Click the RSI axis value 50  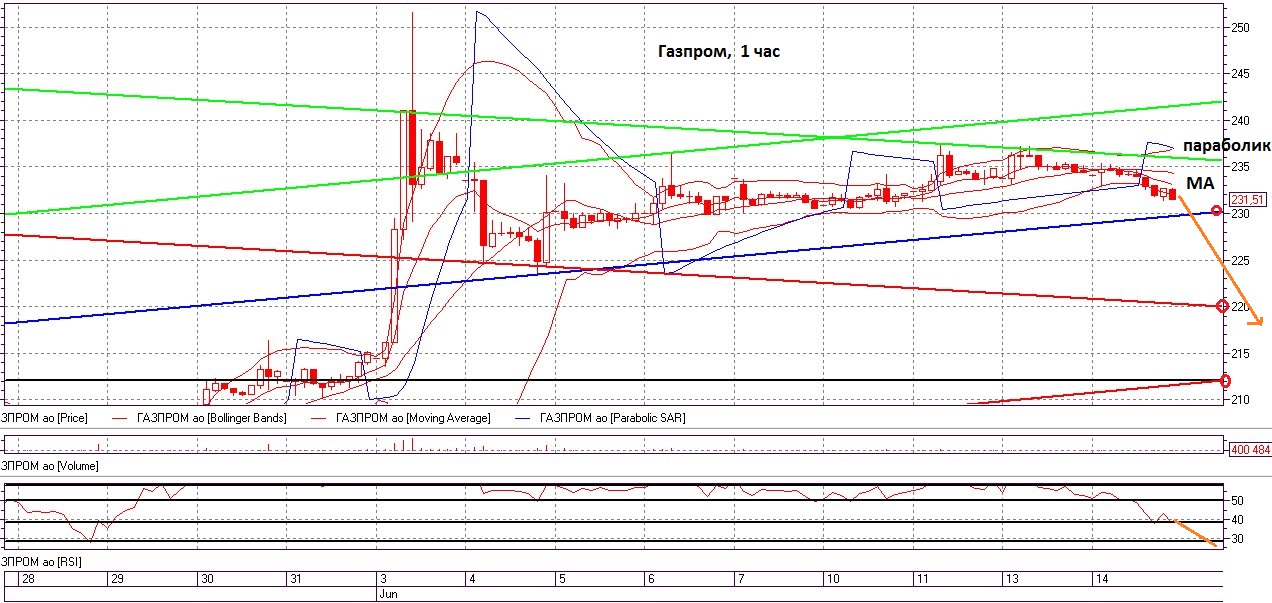pyautogui.click(x=1237, y=500)
